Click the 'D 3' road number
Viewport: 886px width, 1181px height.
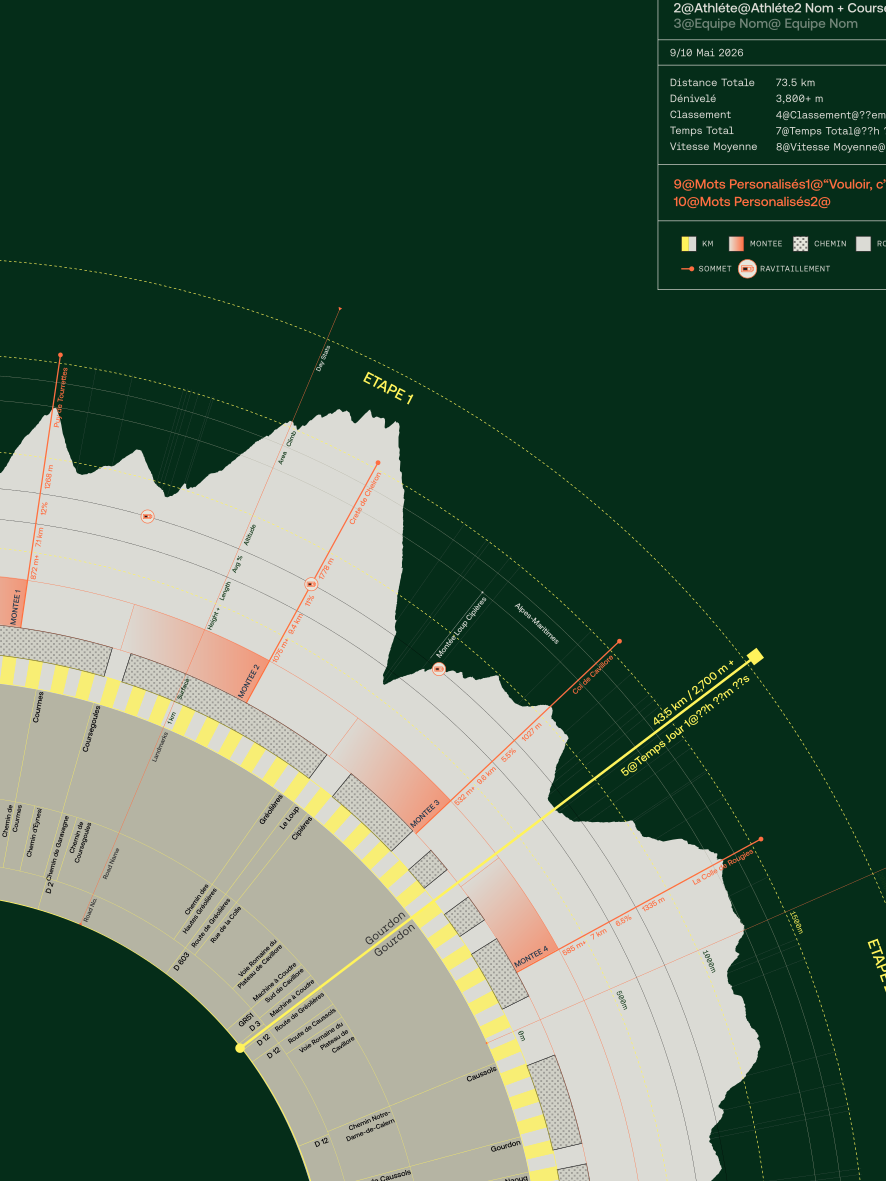point(255,1025)
